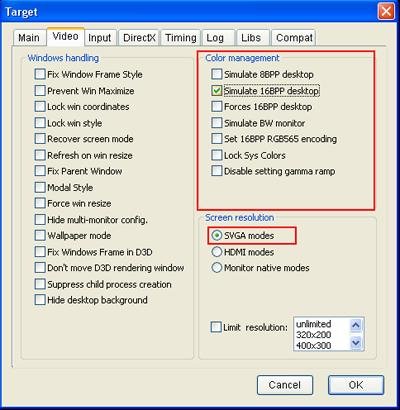
Task: Close the Target dialog window
Action: coord(386,12)
